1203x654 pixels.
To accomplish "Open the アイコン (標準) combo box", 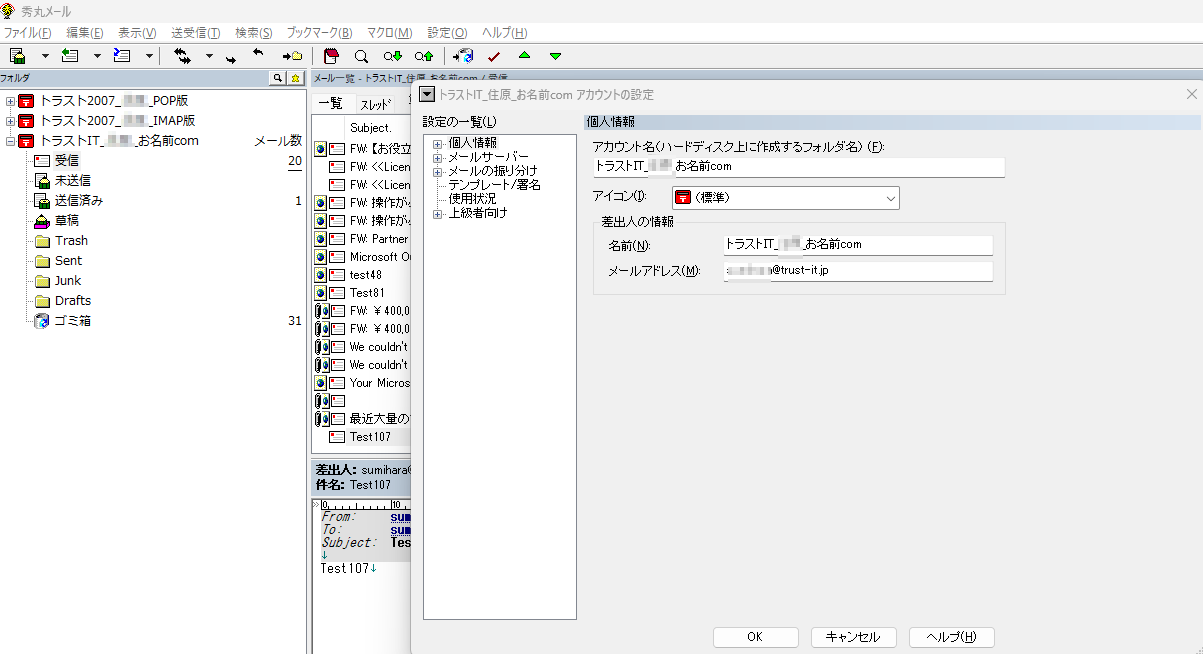I will point(785,198).
